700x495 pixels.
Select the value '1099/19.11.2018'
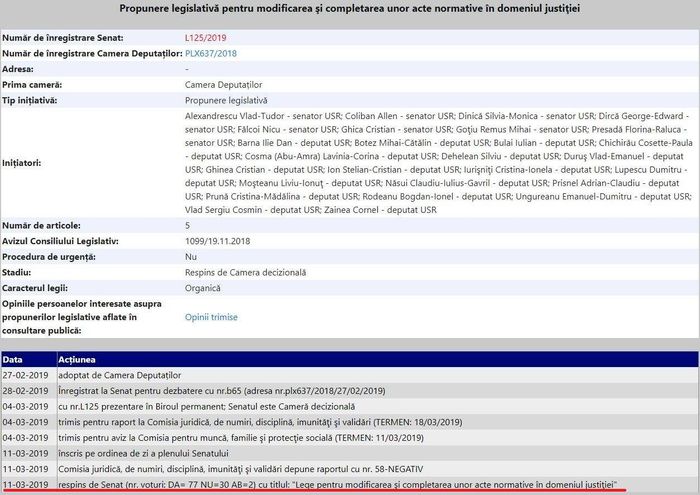pos(217,241)
